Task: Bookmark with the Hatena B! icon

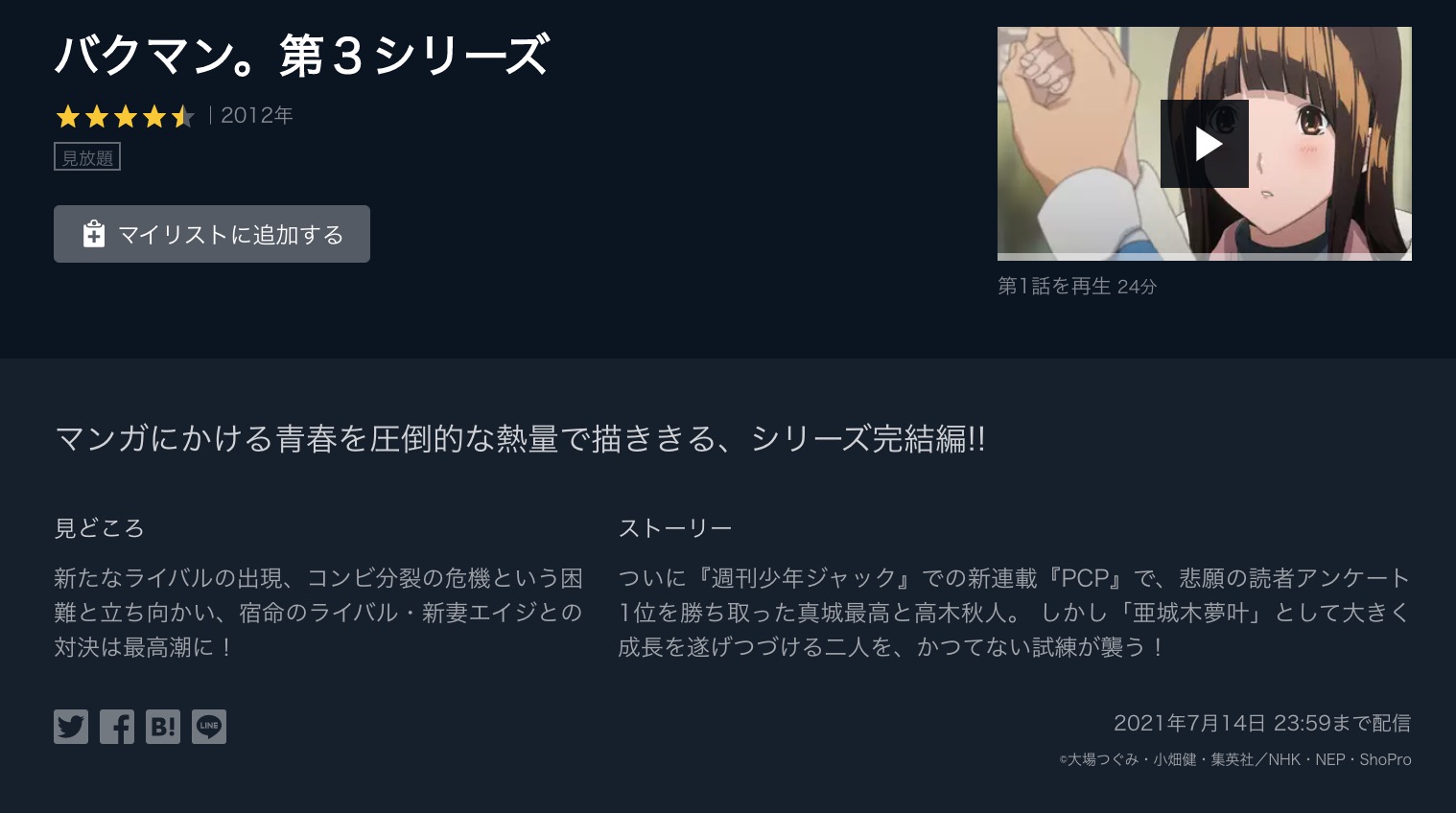Action: (163, 727)
